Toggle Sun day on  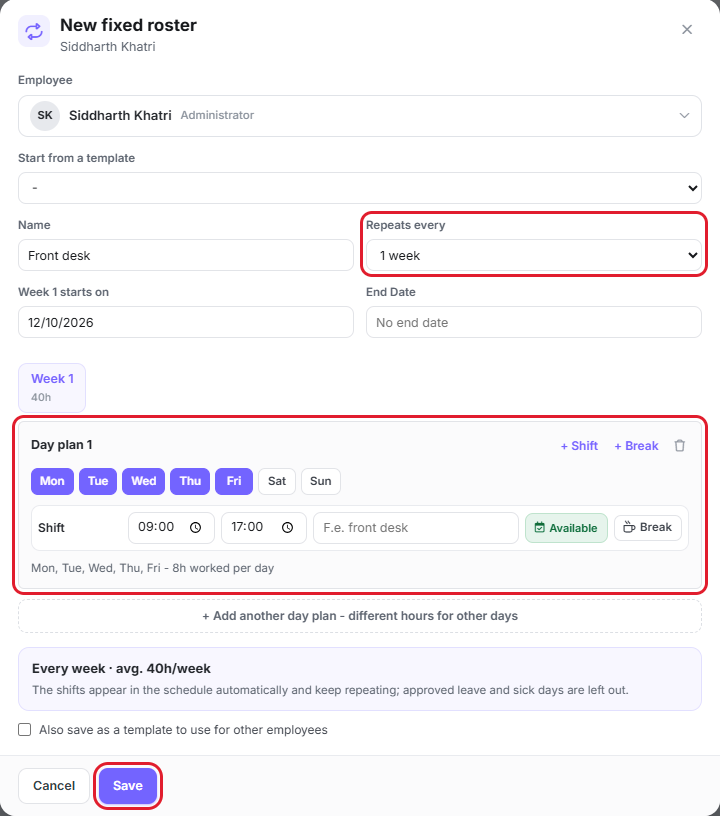click(320, 481)
